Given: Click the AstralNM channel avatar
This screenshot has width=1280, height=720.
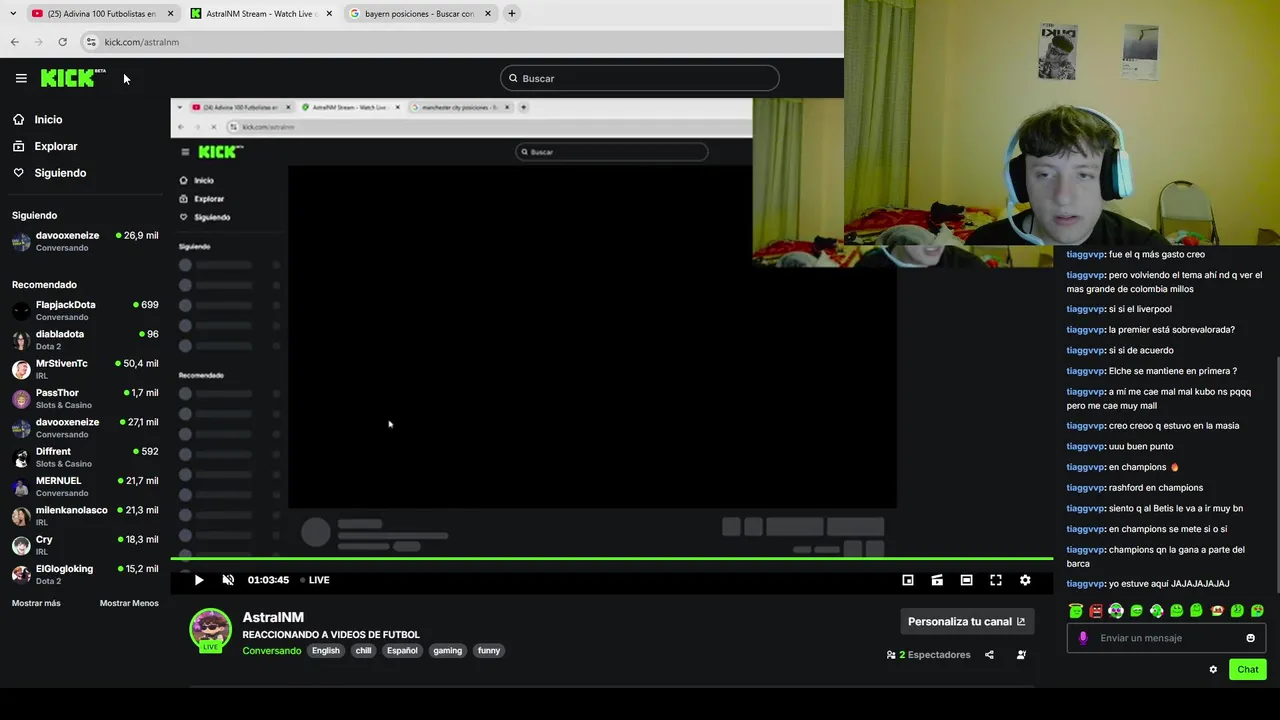Looking at the screenshot, I should (211, 629).
